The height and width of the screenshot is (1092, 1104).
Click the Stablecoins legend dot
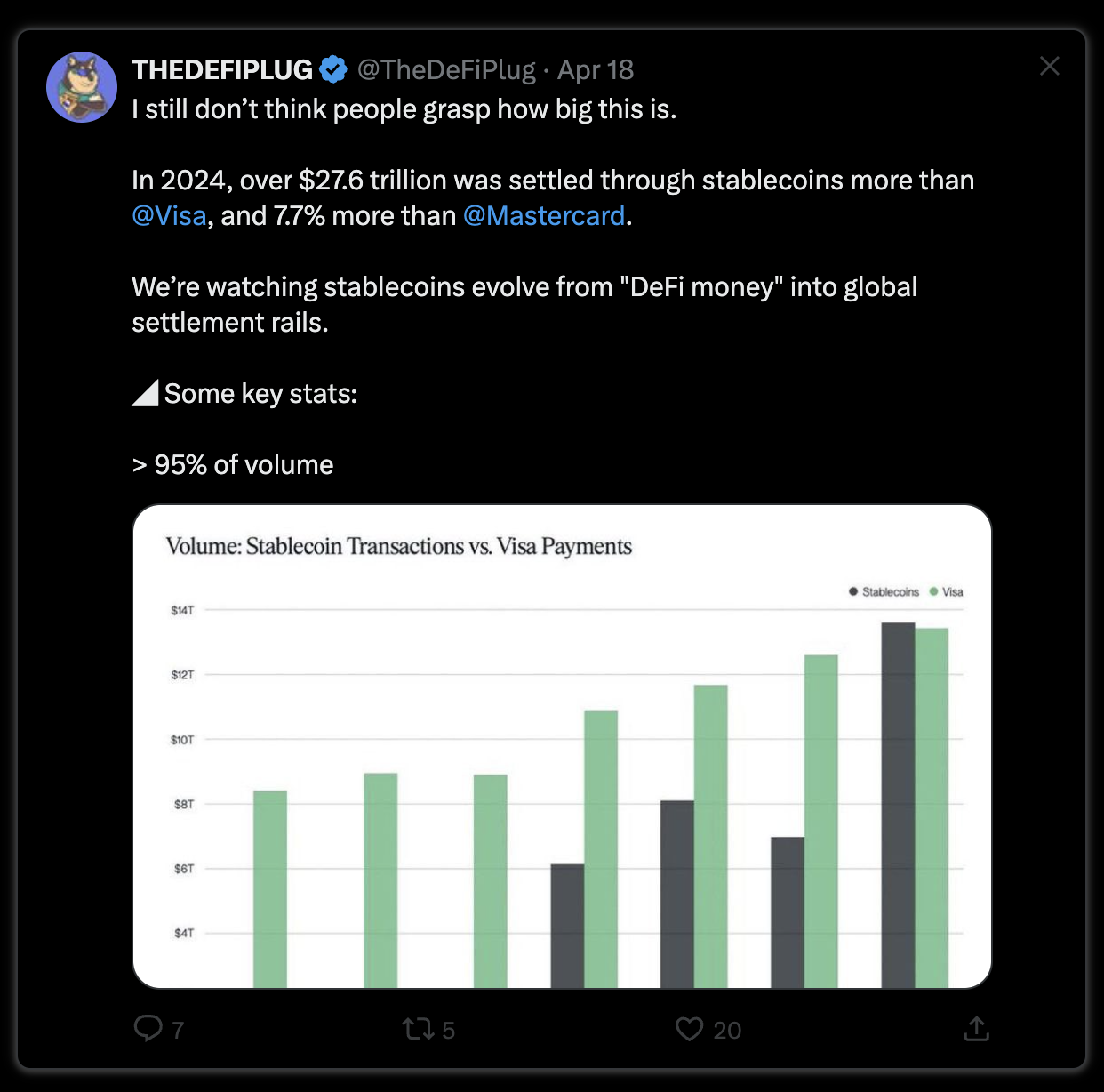pos(853,591)
